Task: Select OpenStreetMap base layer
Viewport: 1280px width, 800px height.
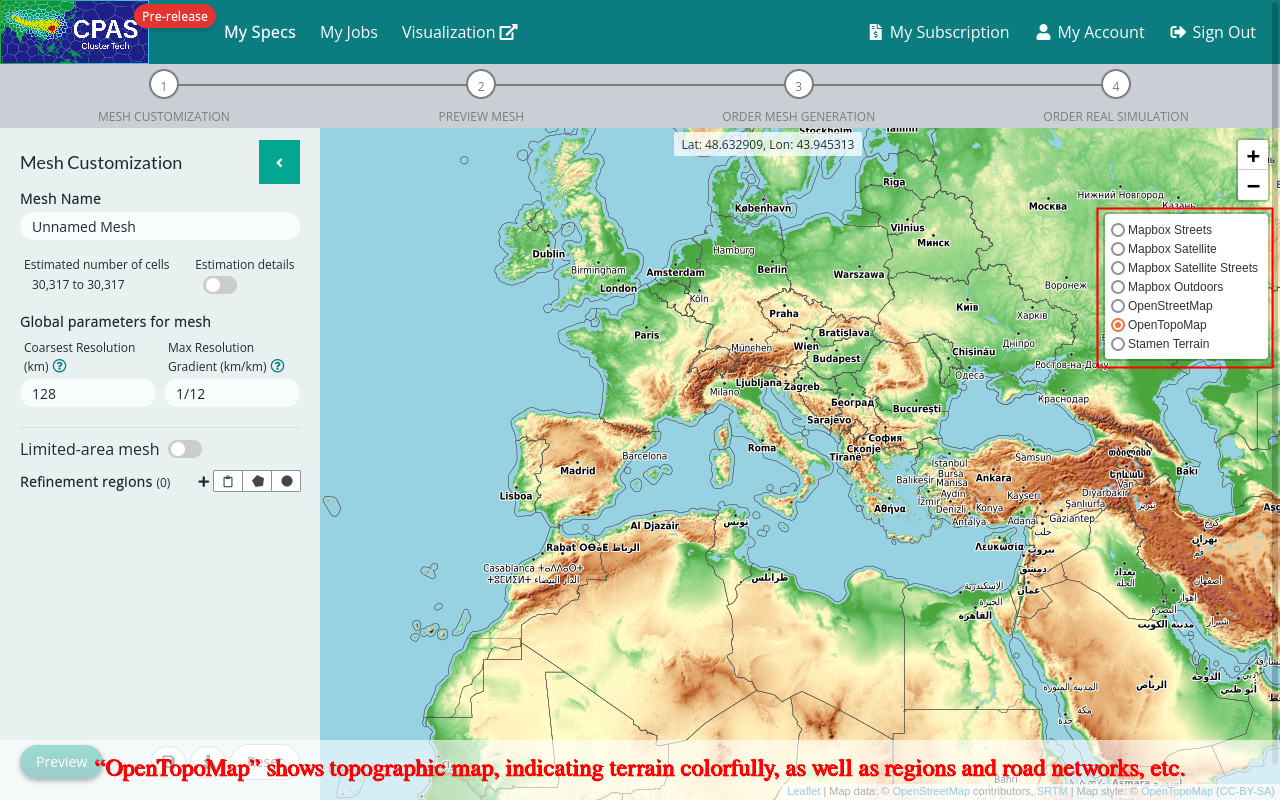Action: (x=1118, y=306)
